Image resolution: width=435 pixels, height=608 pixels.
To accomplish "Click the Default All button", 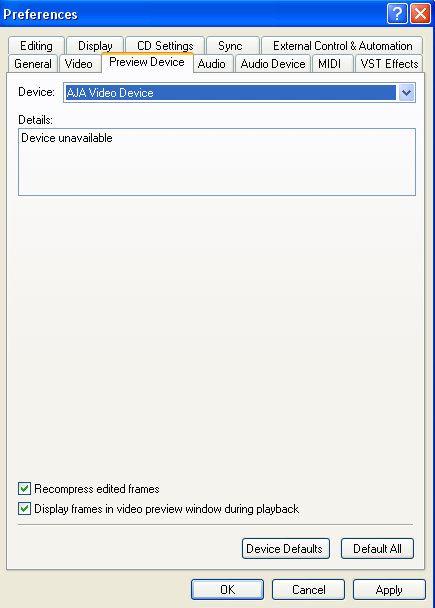I will click(x=377, y=548).
